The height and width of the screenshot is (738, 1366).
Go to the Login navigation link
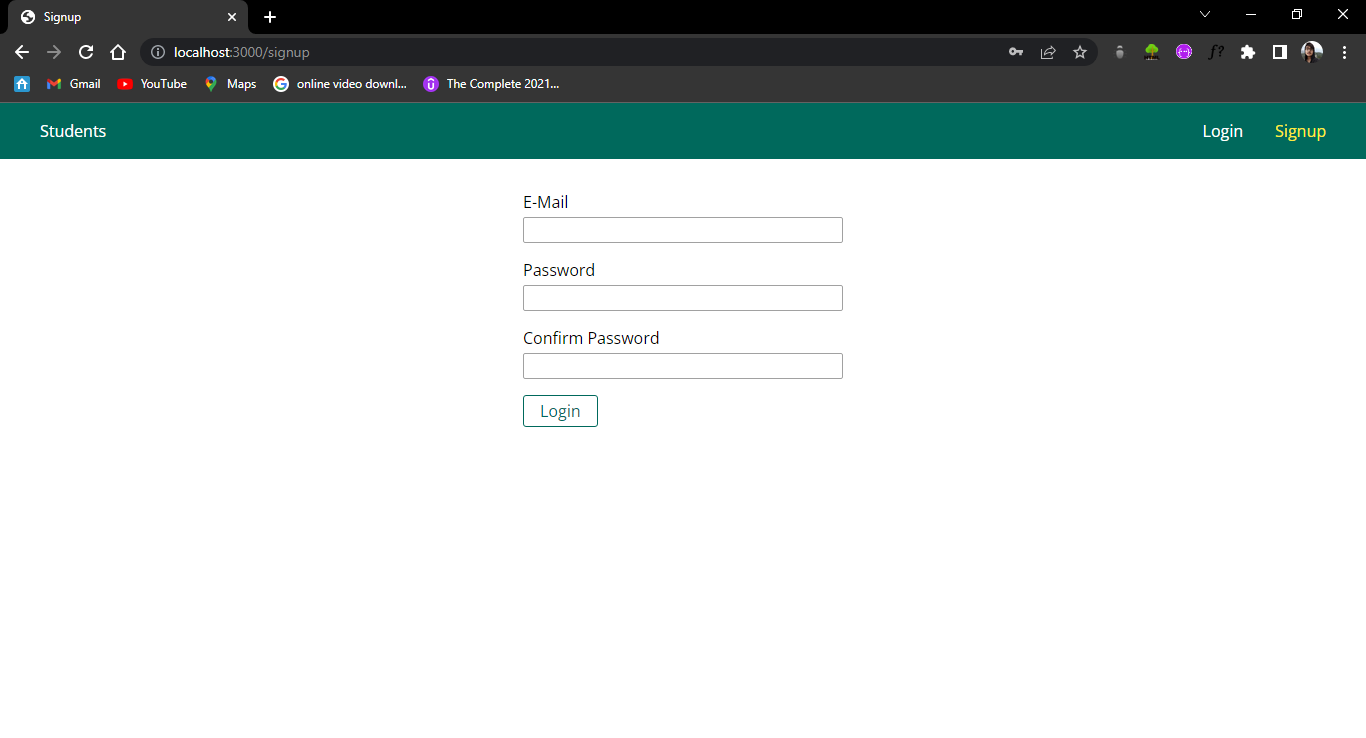1222,131
